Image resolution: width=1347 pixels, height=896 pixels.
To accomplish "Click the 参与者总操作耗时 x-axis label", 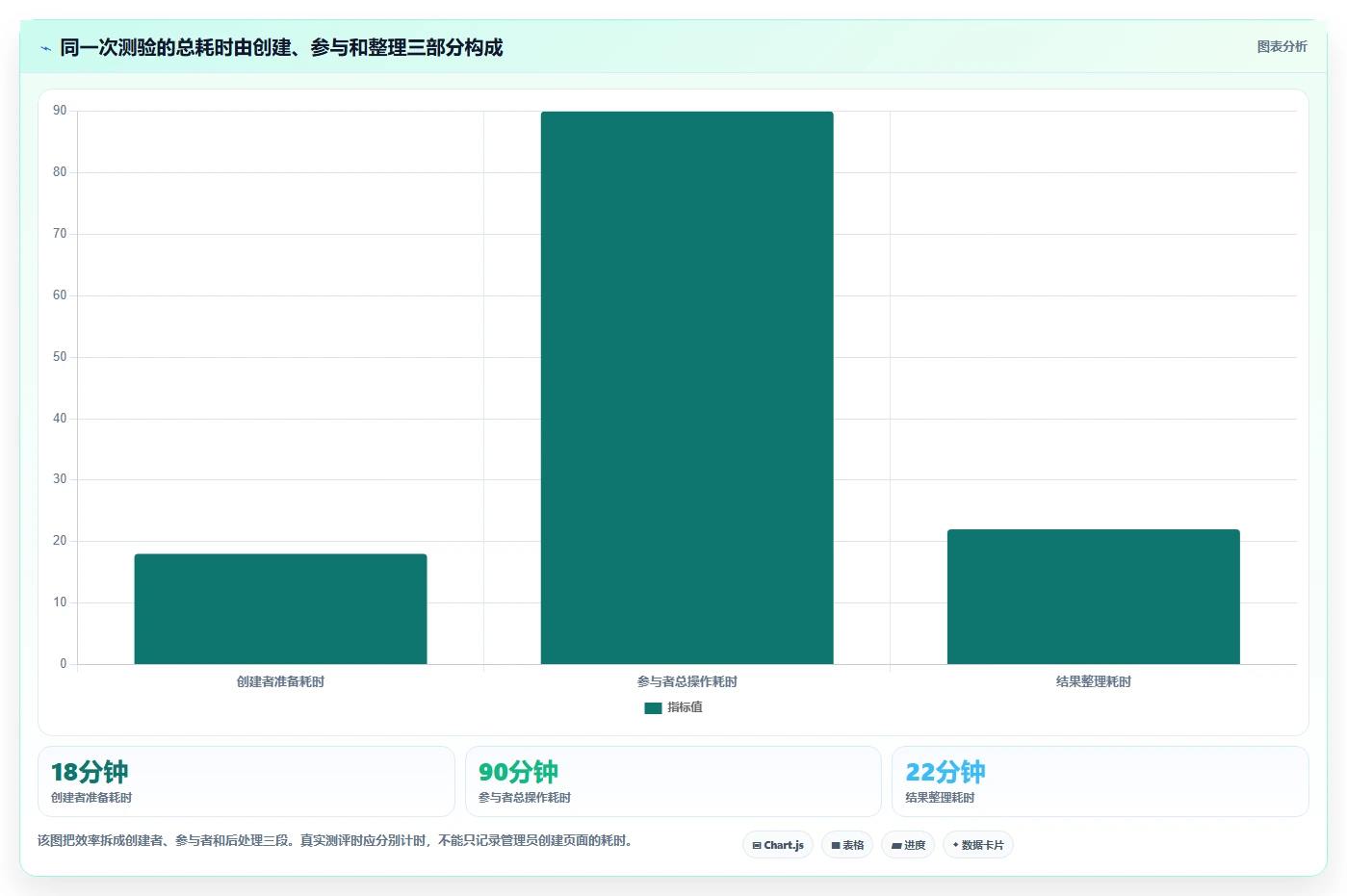I will pyautogui.click(x=686, y=681).
